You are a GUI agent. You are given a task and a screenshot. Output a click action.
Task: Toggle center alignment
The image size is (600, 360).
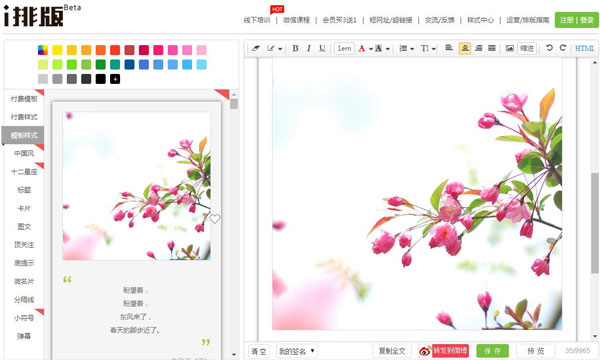[465, 48]
